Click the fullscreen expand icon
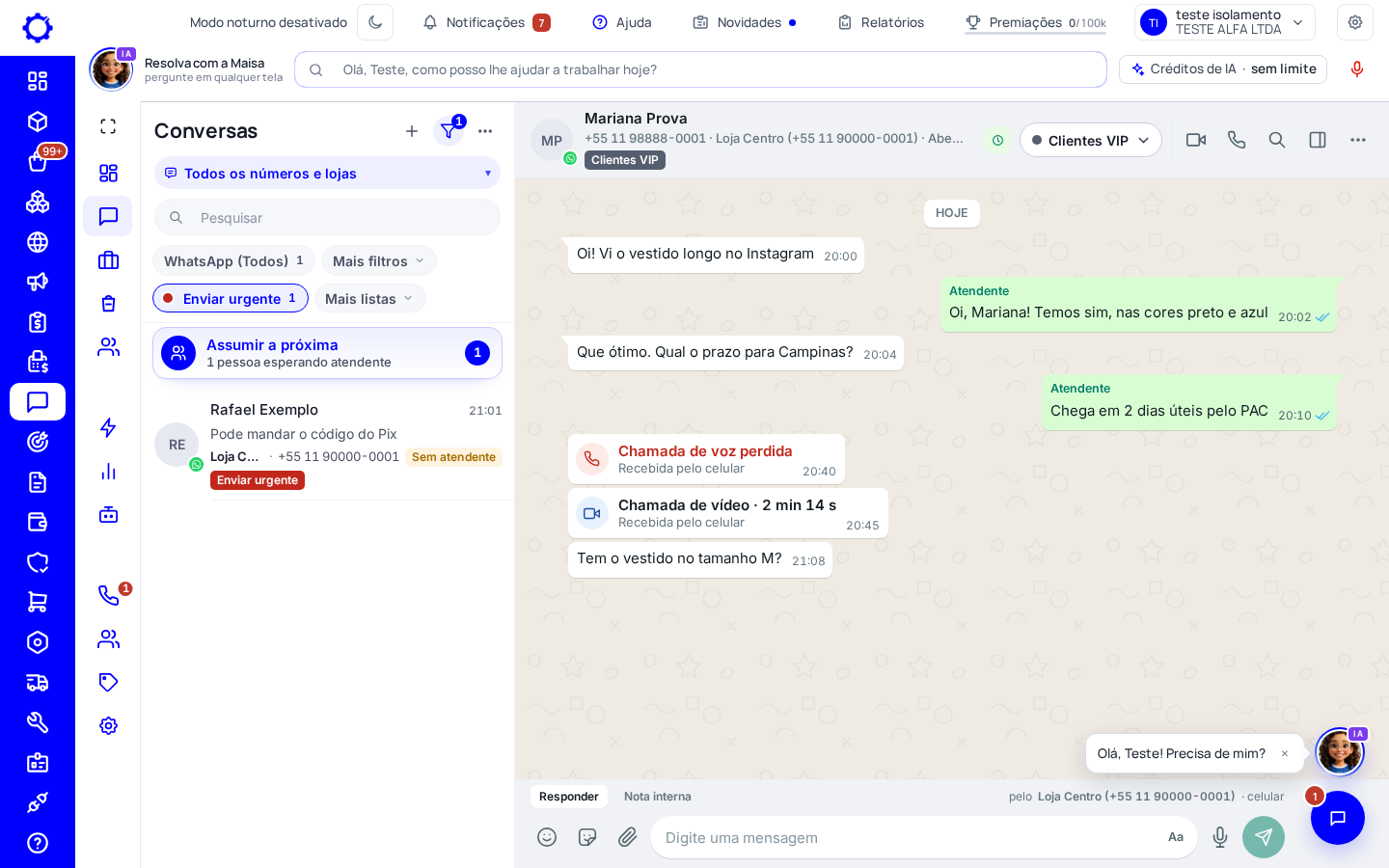This screenshot has height=868, width=1389. coord(108,126)
